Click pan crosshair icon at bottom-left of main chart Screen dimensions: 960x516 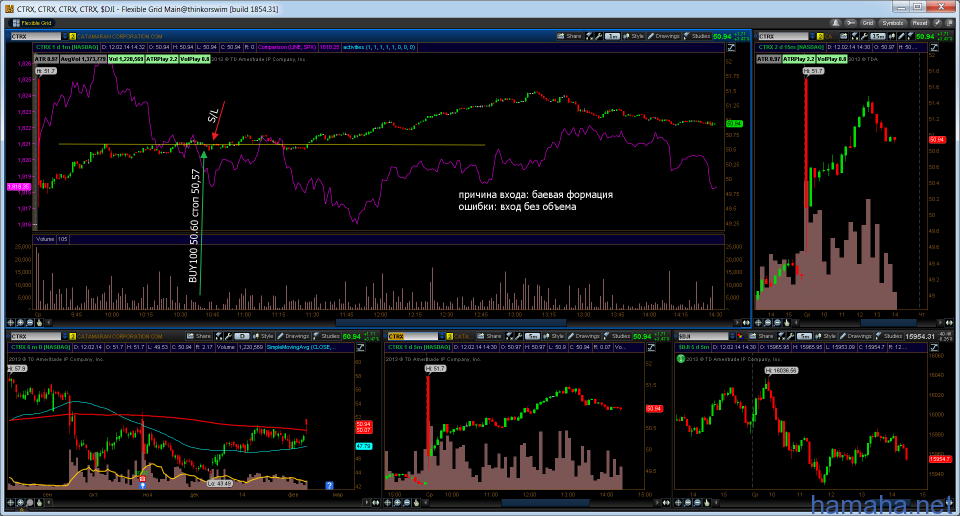[10, 323]
